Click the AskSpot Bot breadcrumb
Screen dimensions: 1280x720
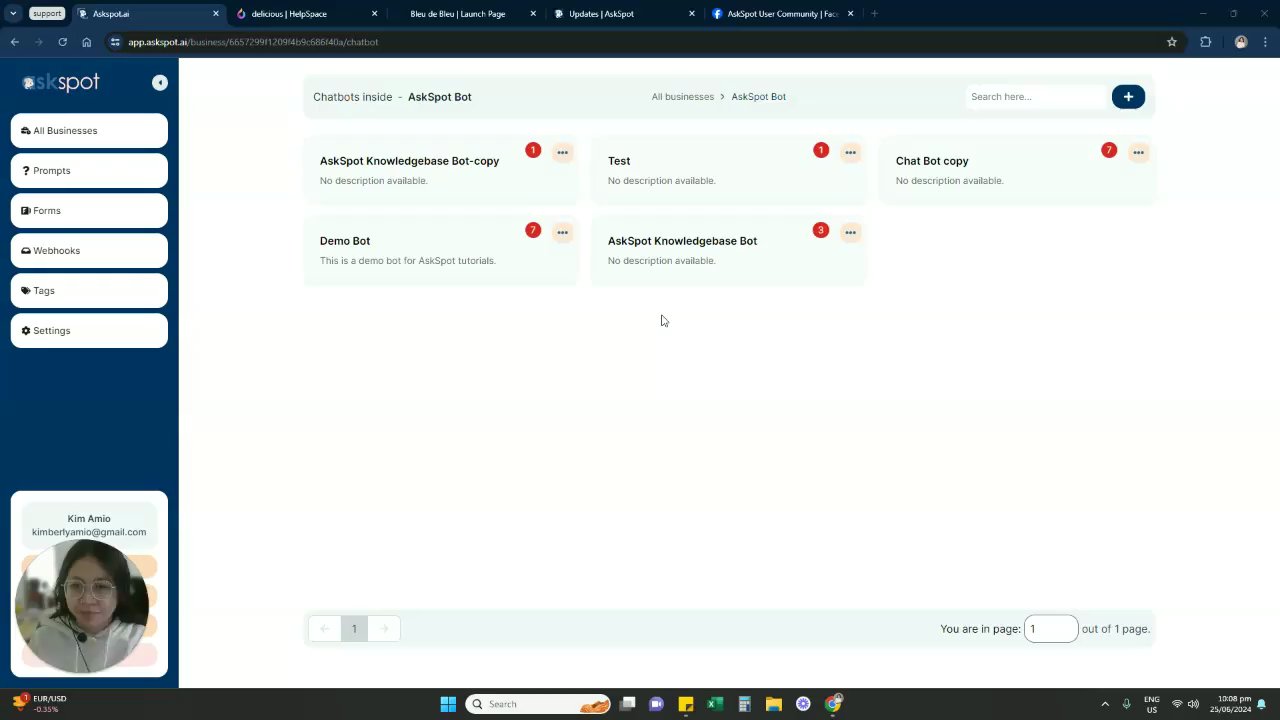tap(758, 97)
